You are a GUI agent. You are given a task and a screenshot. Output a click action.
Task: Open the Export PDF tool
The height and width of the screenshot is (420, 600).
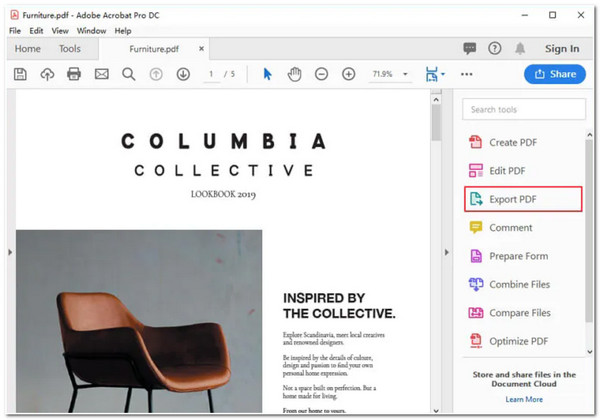pyautogui.click(x=523, y=199)
